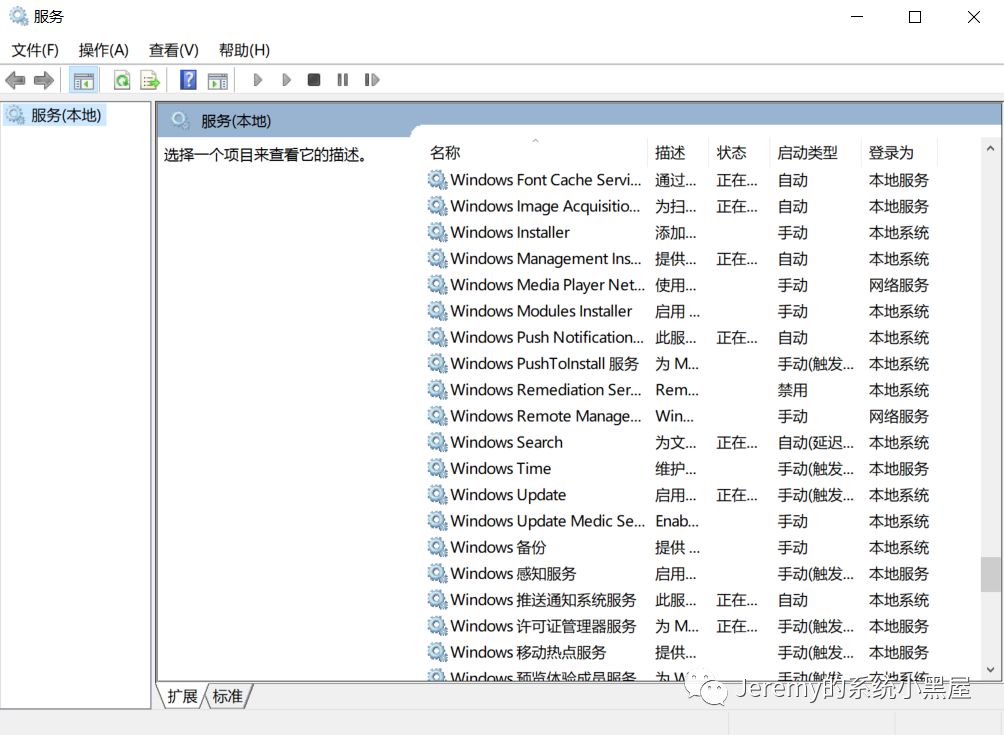Image resolution: width=1004 pixels, height=735 pixels.
Task: Select the Windows 感知服务 service
Action: (514, 574)
